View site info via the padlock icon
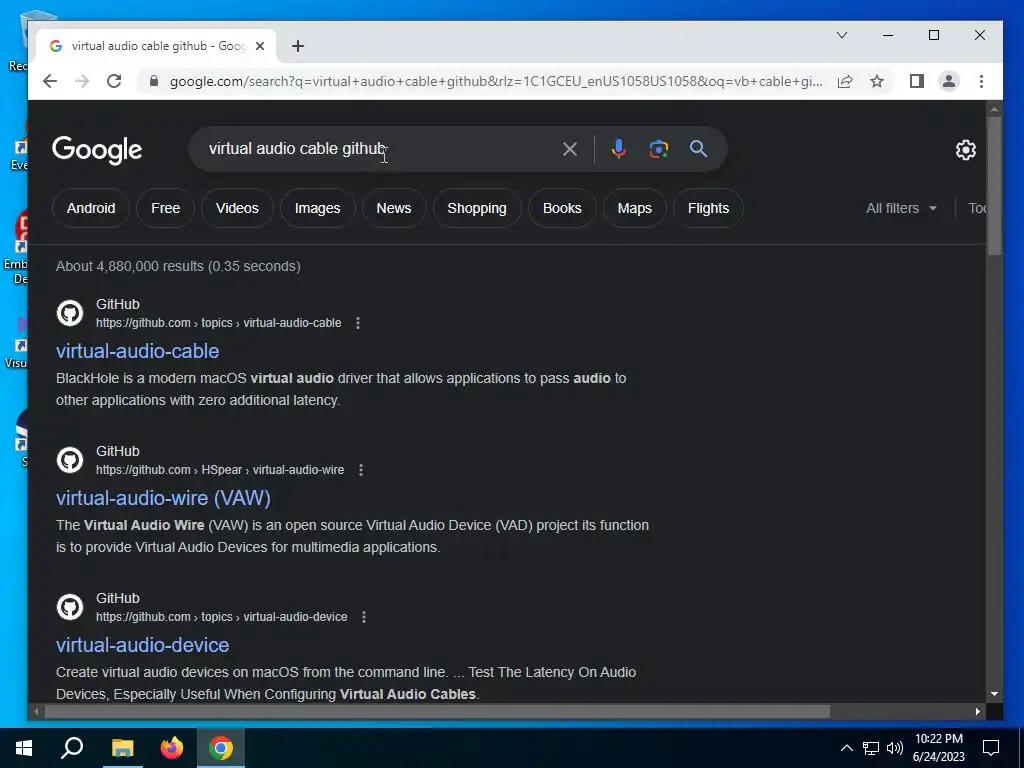Viewport: 1024px width, 768px height. tap(153, 81)
